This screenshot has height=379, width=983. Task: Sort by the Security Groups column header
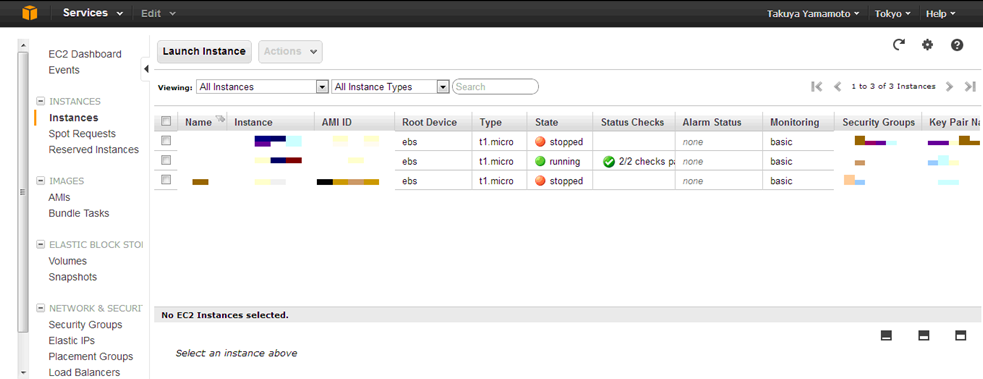point(878,122)
